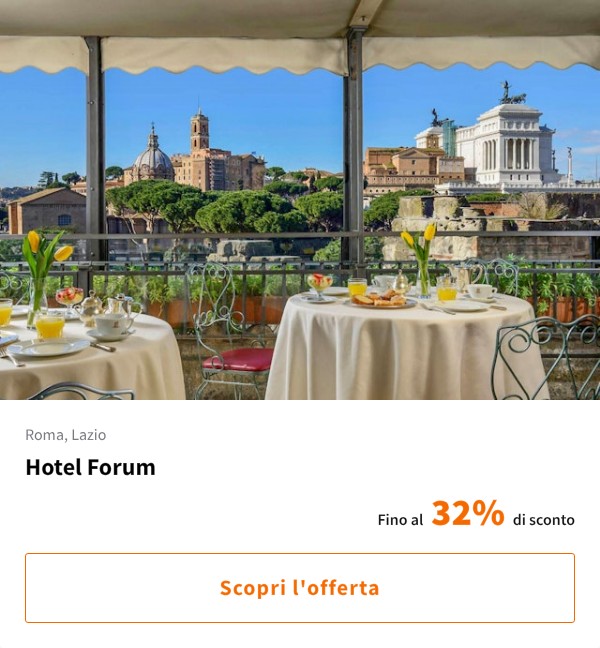
Task: Click the church dome in the photo
Action: 153,160
